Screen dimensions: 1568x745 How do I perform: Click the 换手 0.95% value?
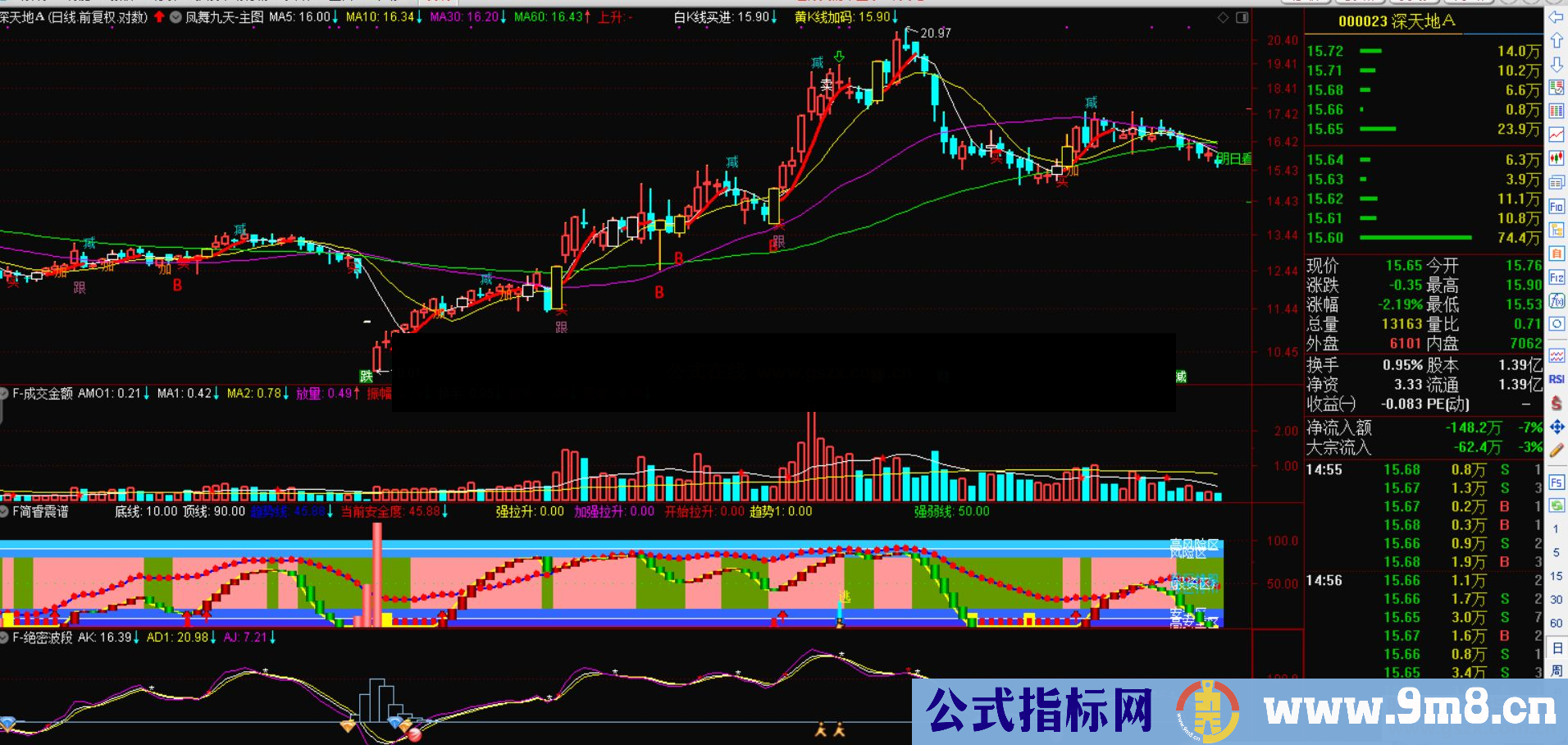(1402, 364)
